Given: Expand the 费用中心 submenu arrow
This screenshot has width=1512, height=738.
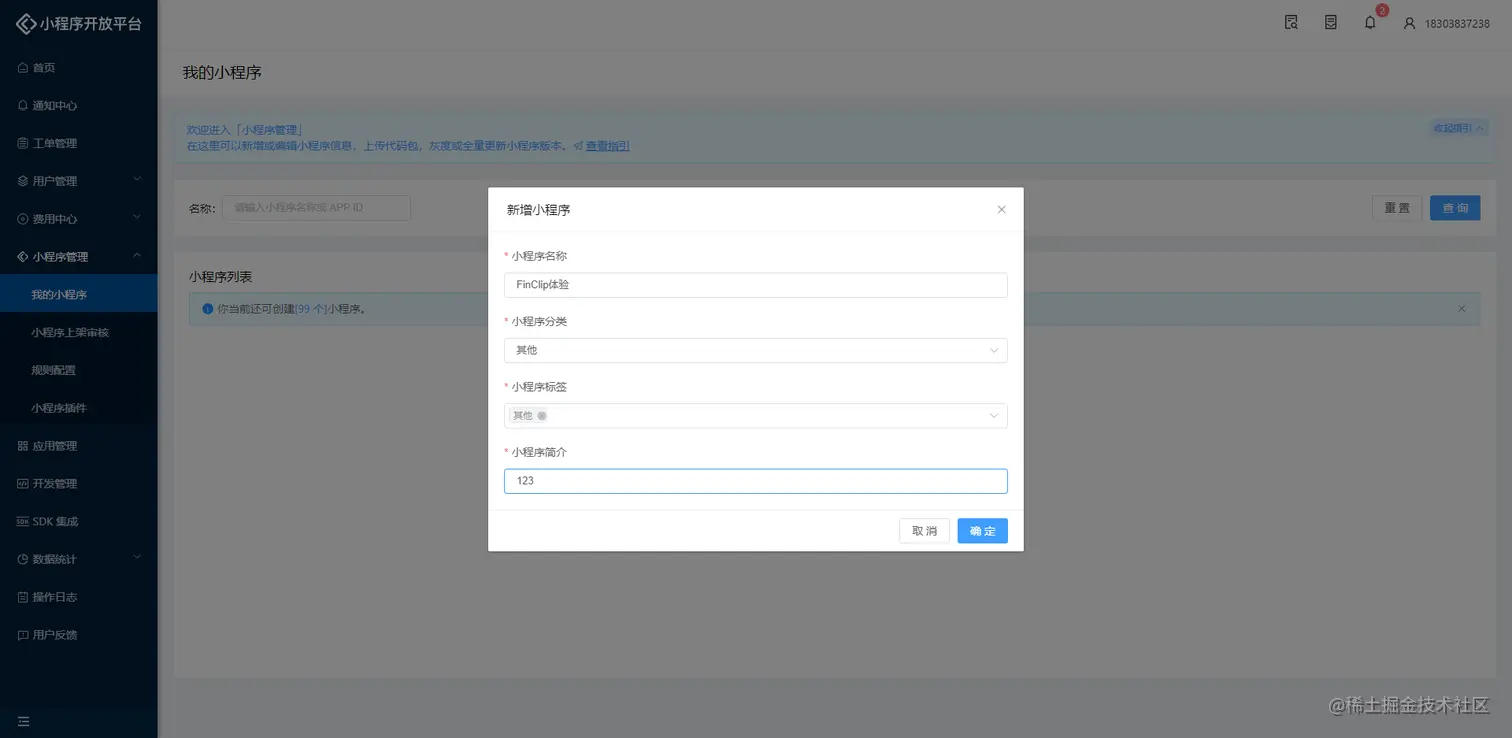Looking at the screenshot, I should (x=137, y=218).
